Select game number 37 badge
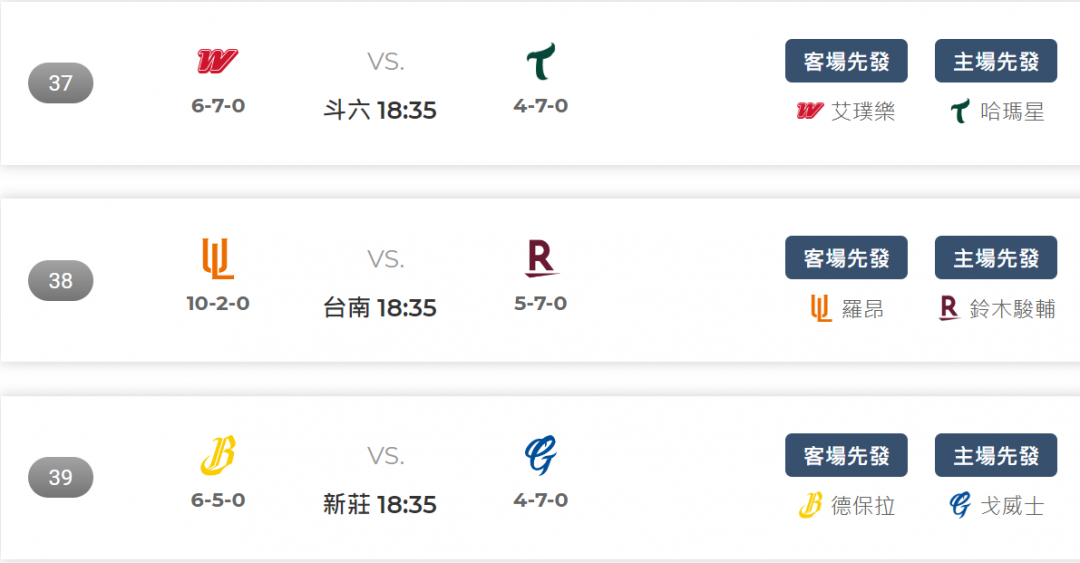 [x=61, y=83]
